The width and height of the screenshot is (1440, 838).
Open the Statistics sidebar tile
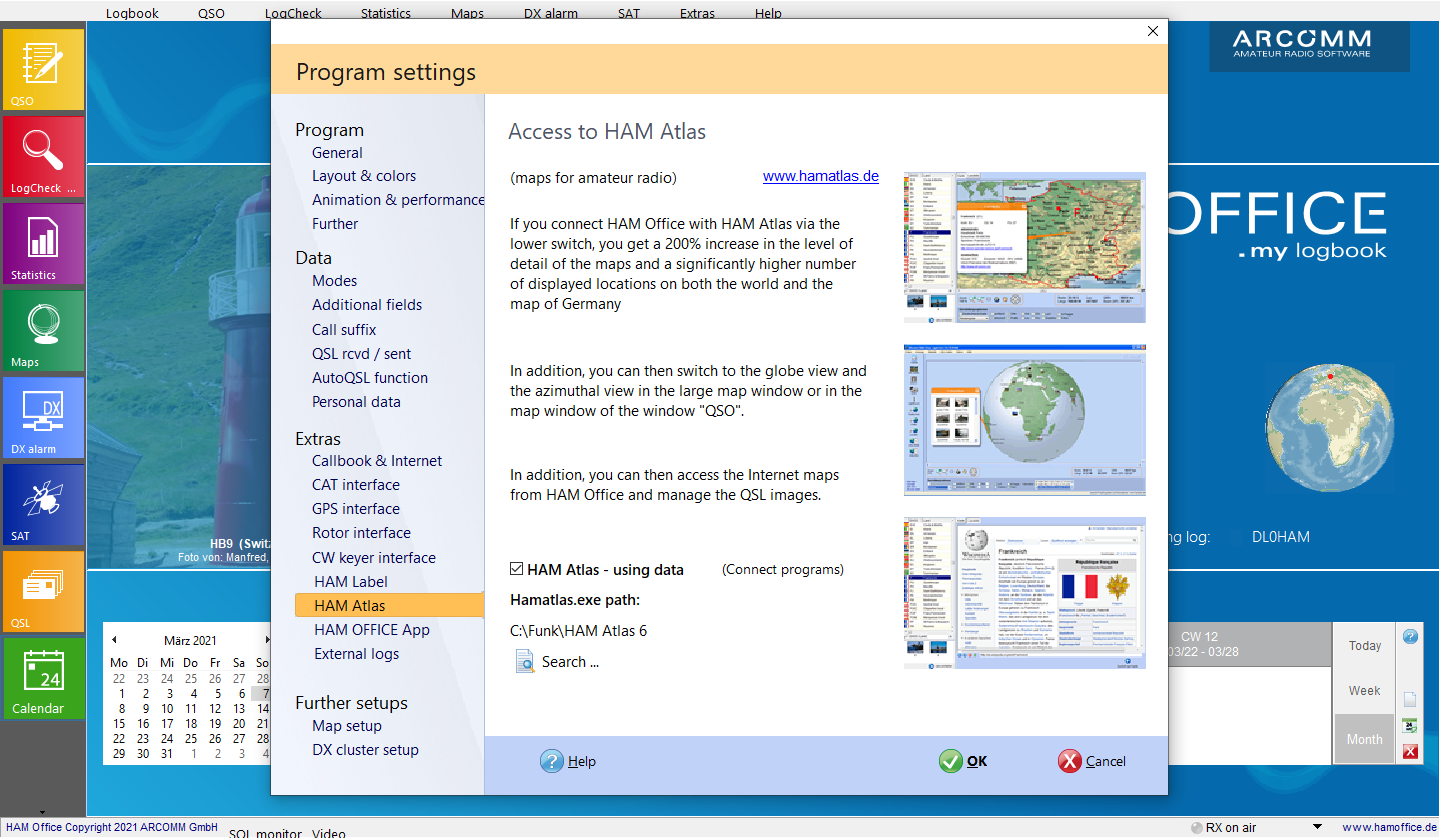tap(43, 243)
